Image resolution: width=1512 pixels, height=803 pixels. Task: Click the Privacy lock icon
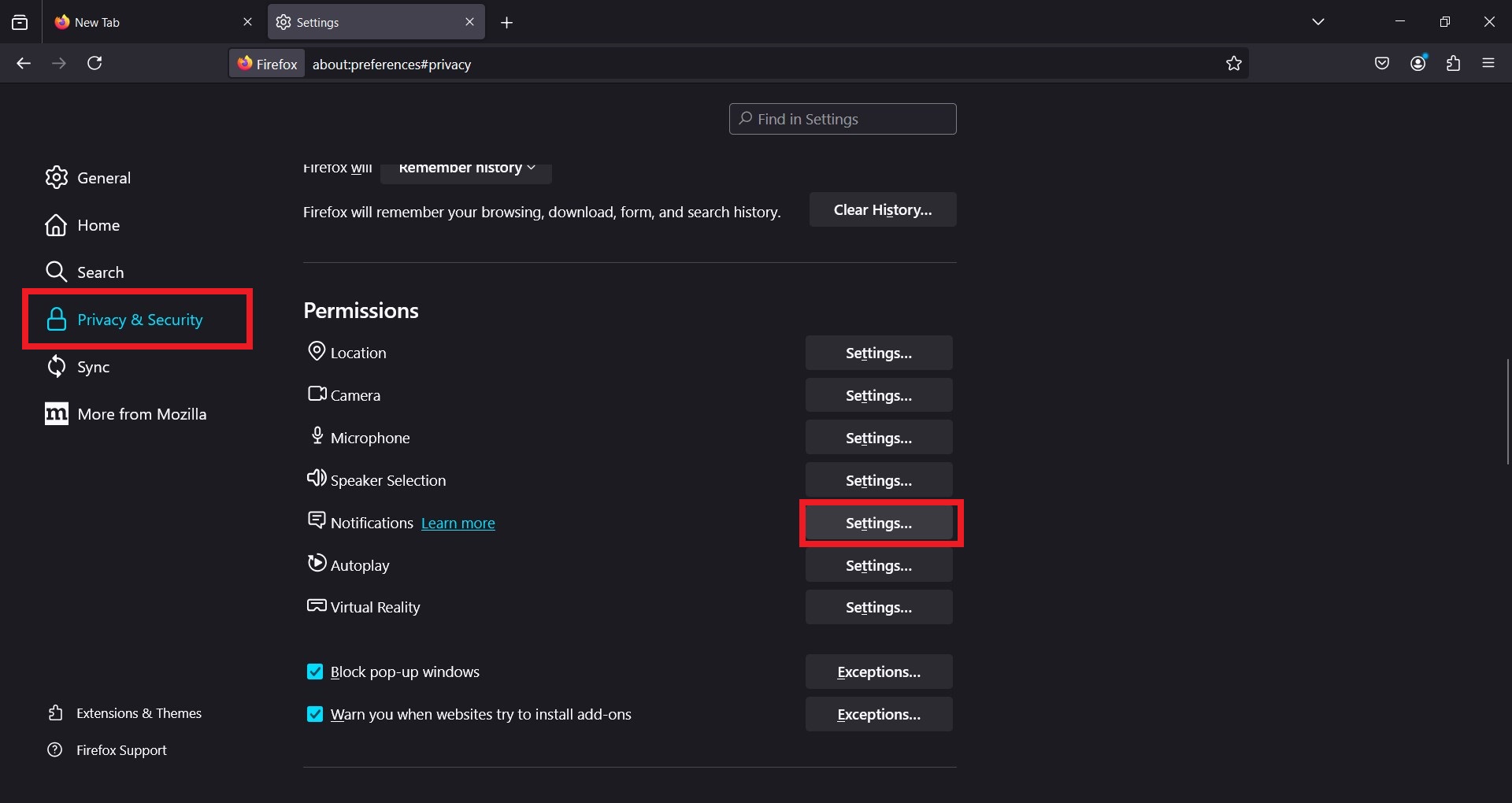coord(57,320)
